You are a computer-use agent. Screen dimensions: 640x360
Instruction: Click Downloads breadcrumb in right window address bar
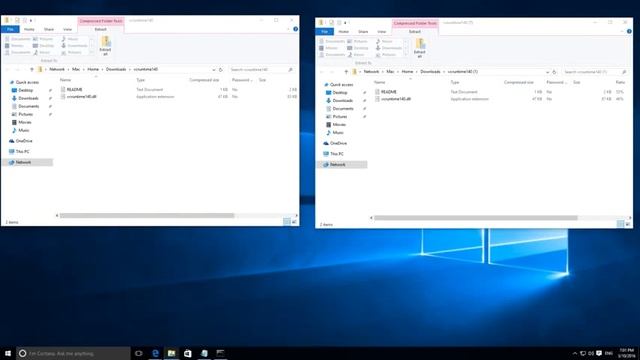coord(430,72)
